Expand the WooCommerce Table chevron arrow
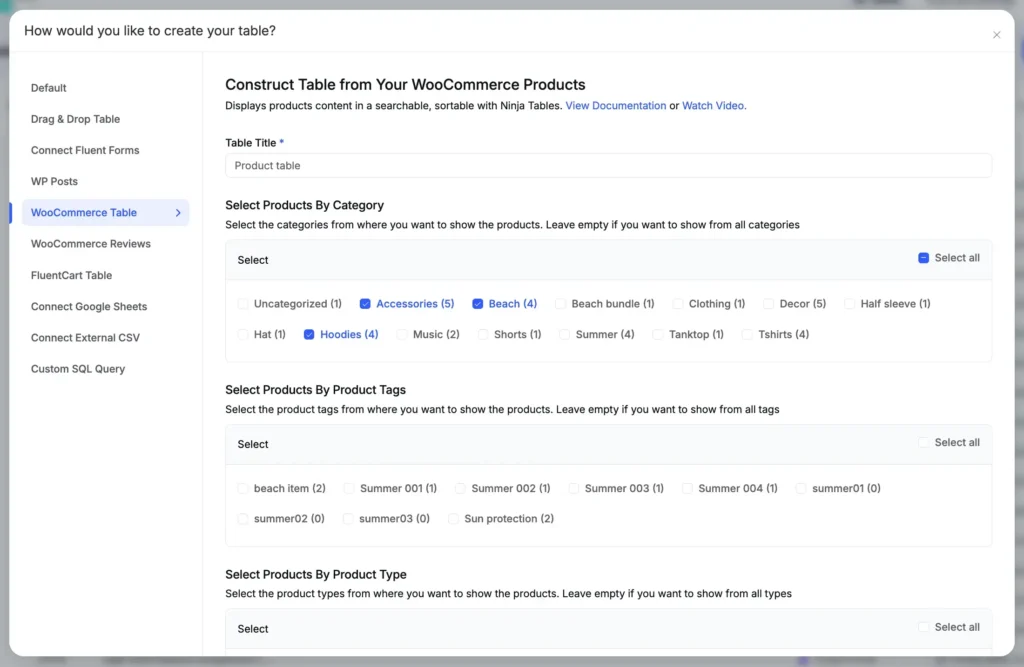This screenshot has width=1024, height=667. coord(180,212)
